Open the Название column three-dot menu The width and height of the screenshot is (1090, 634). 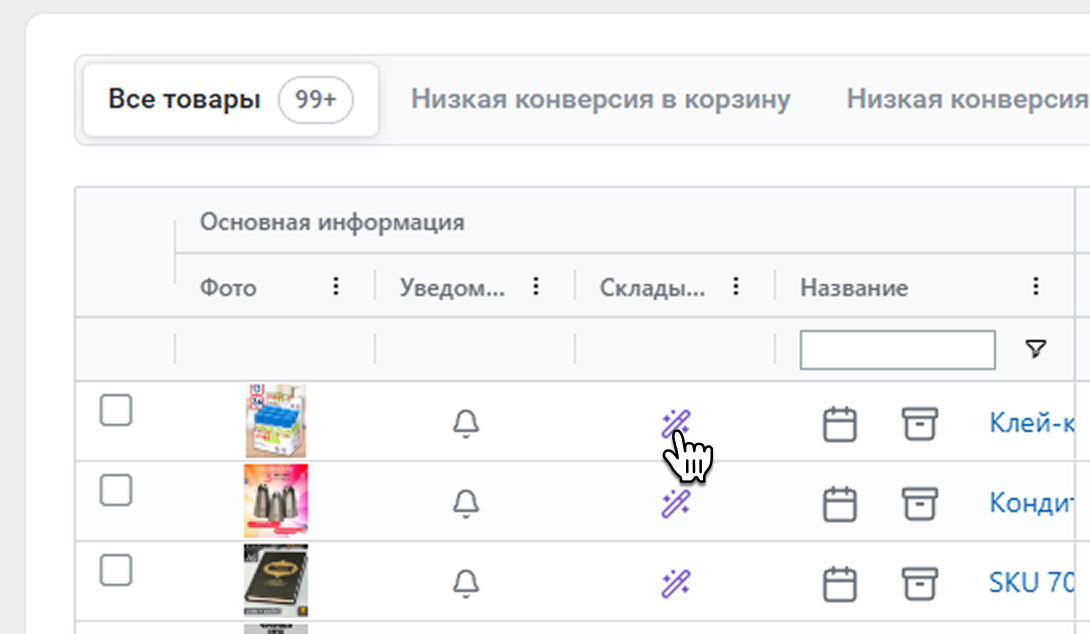[1036, 288]
